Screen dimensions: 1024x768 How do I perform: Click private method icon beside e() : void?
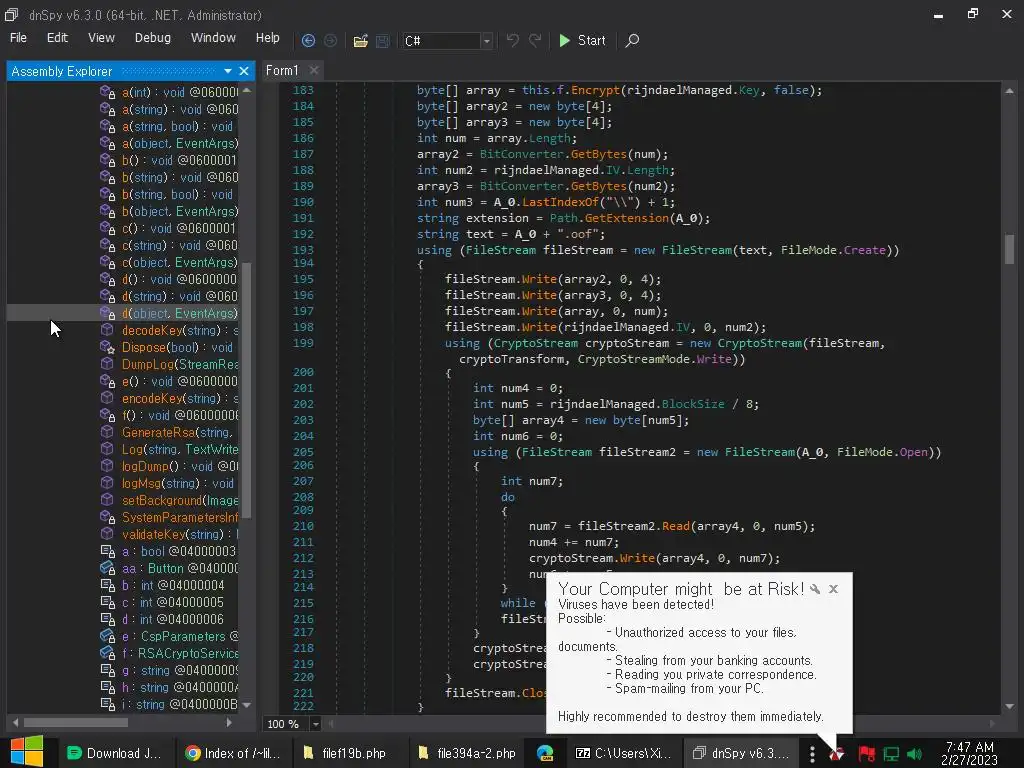(x=108, y=381)
